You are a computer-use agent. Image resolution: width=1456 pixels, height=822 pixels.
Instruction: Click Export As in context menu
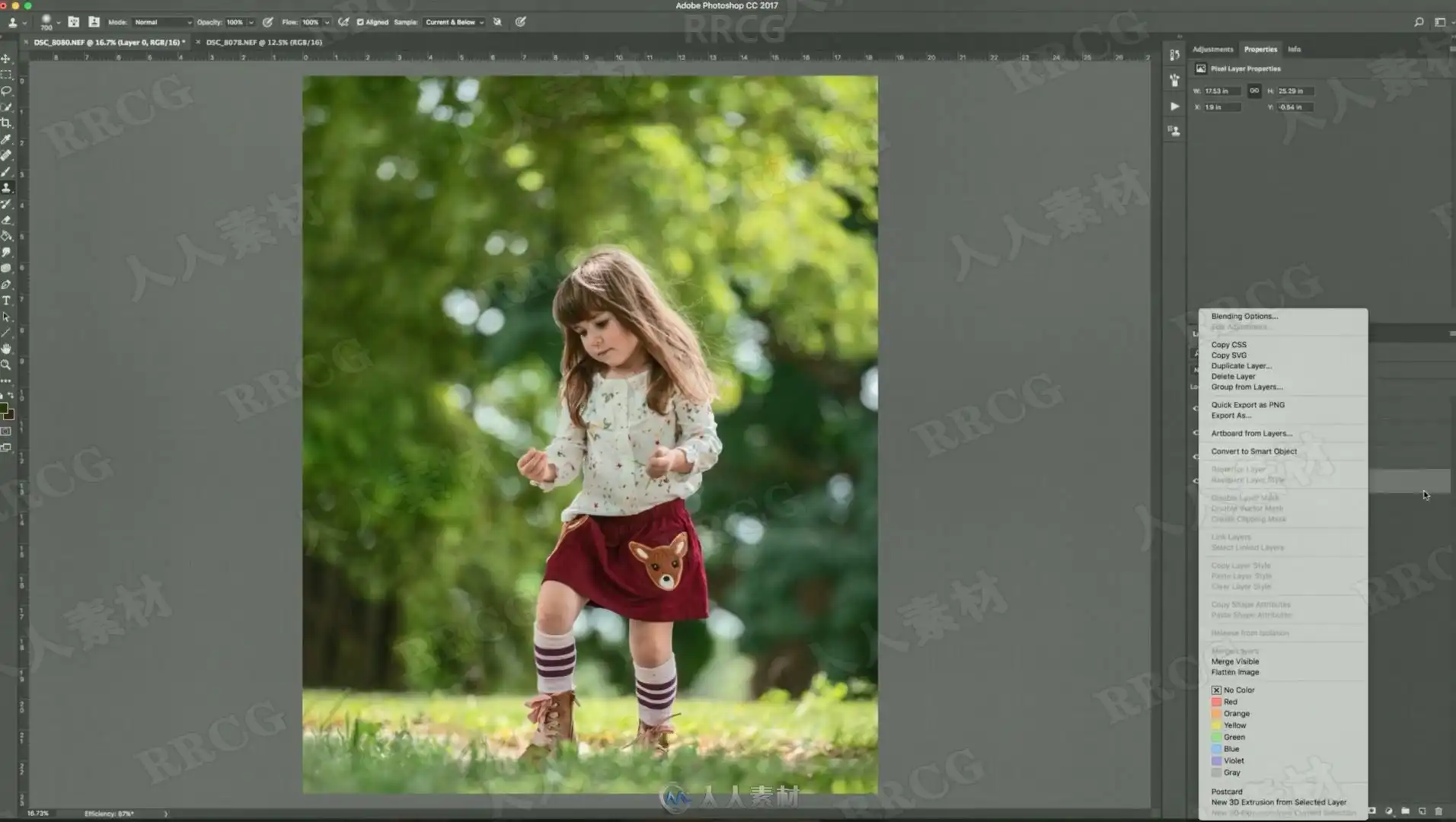coord(1231,416)
